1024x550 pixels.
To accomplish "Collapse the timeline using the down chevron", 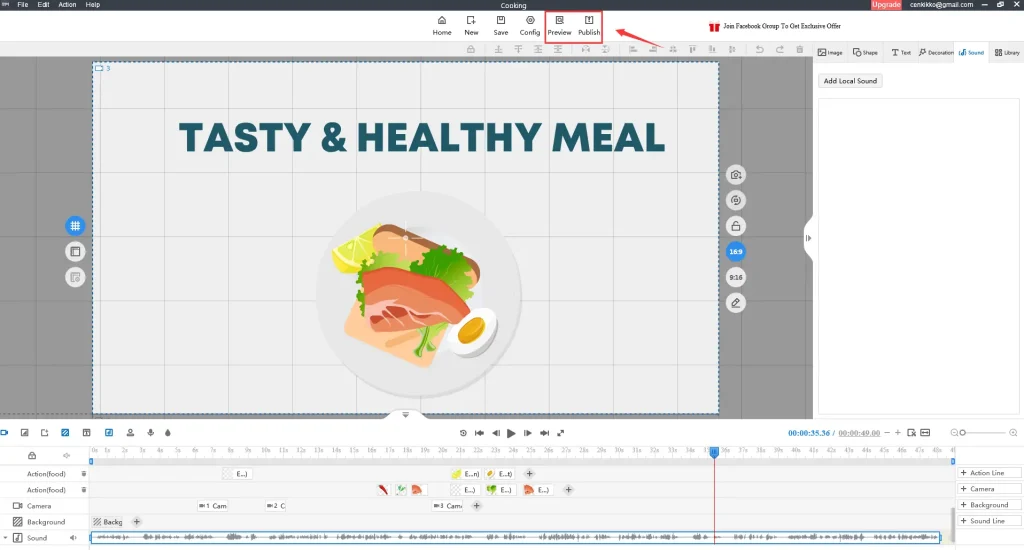I will pyautogui.click(x=406, y=415).
